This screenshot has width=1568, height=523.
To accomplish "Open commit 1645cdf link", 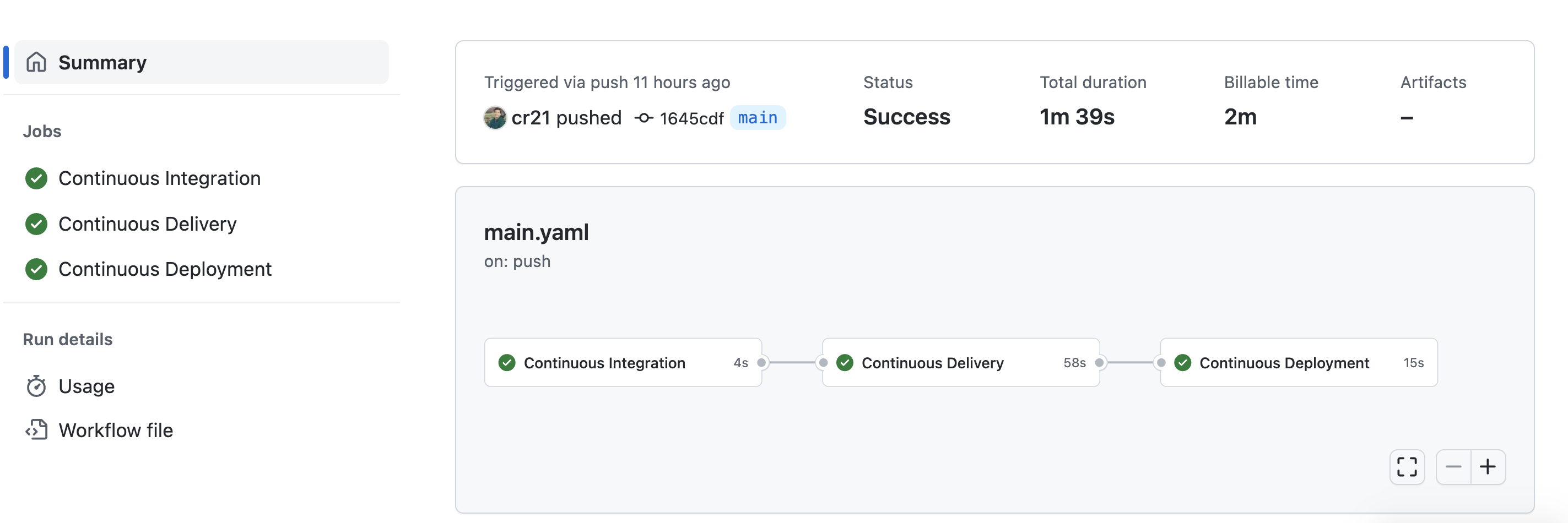I will pos(691,118).
